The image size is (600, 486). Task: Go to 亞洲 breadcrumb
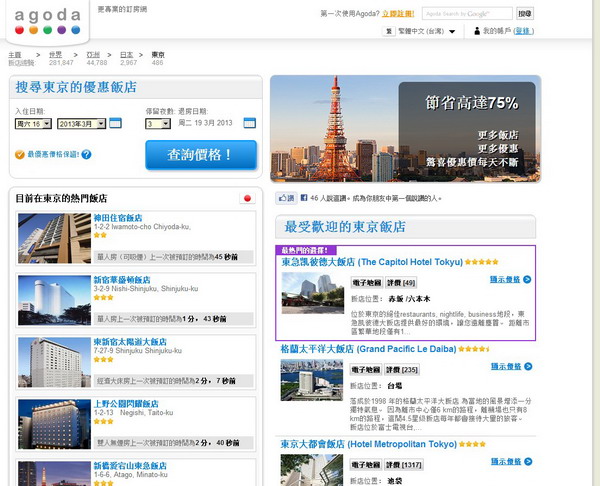93,55
